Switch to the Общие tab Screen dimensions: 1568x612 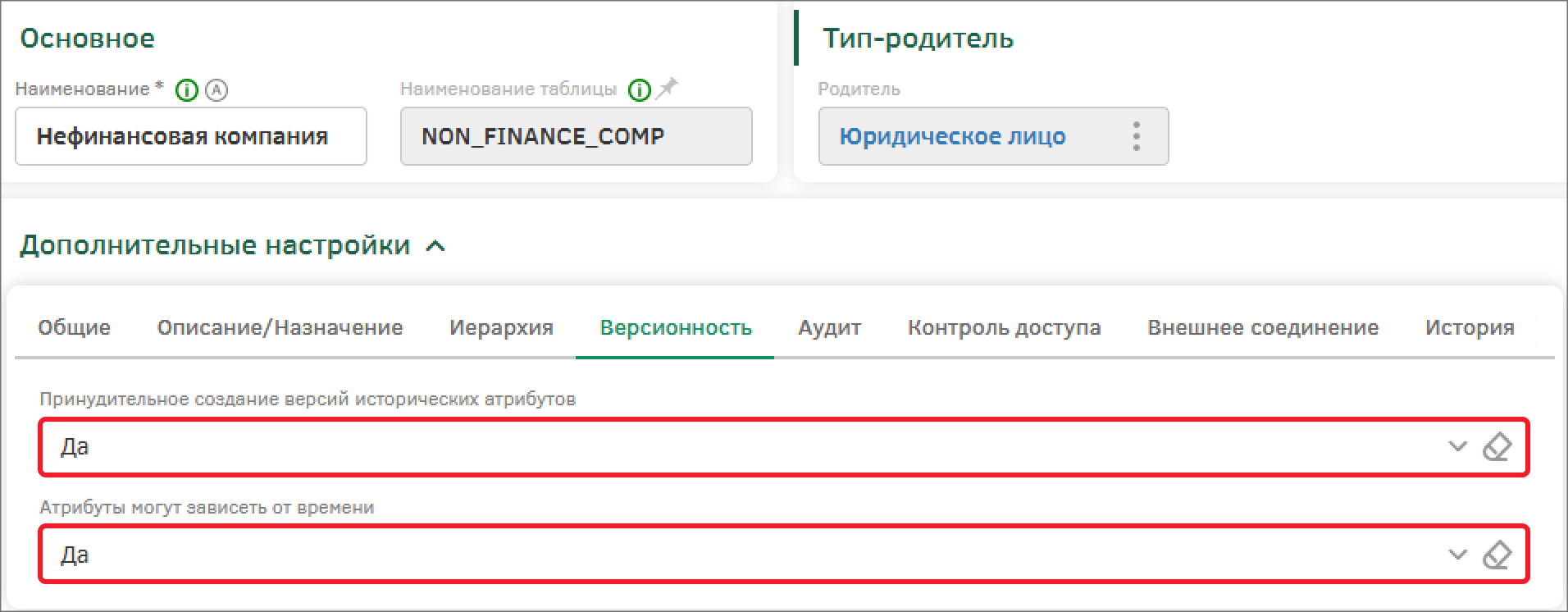[75, 327]
